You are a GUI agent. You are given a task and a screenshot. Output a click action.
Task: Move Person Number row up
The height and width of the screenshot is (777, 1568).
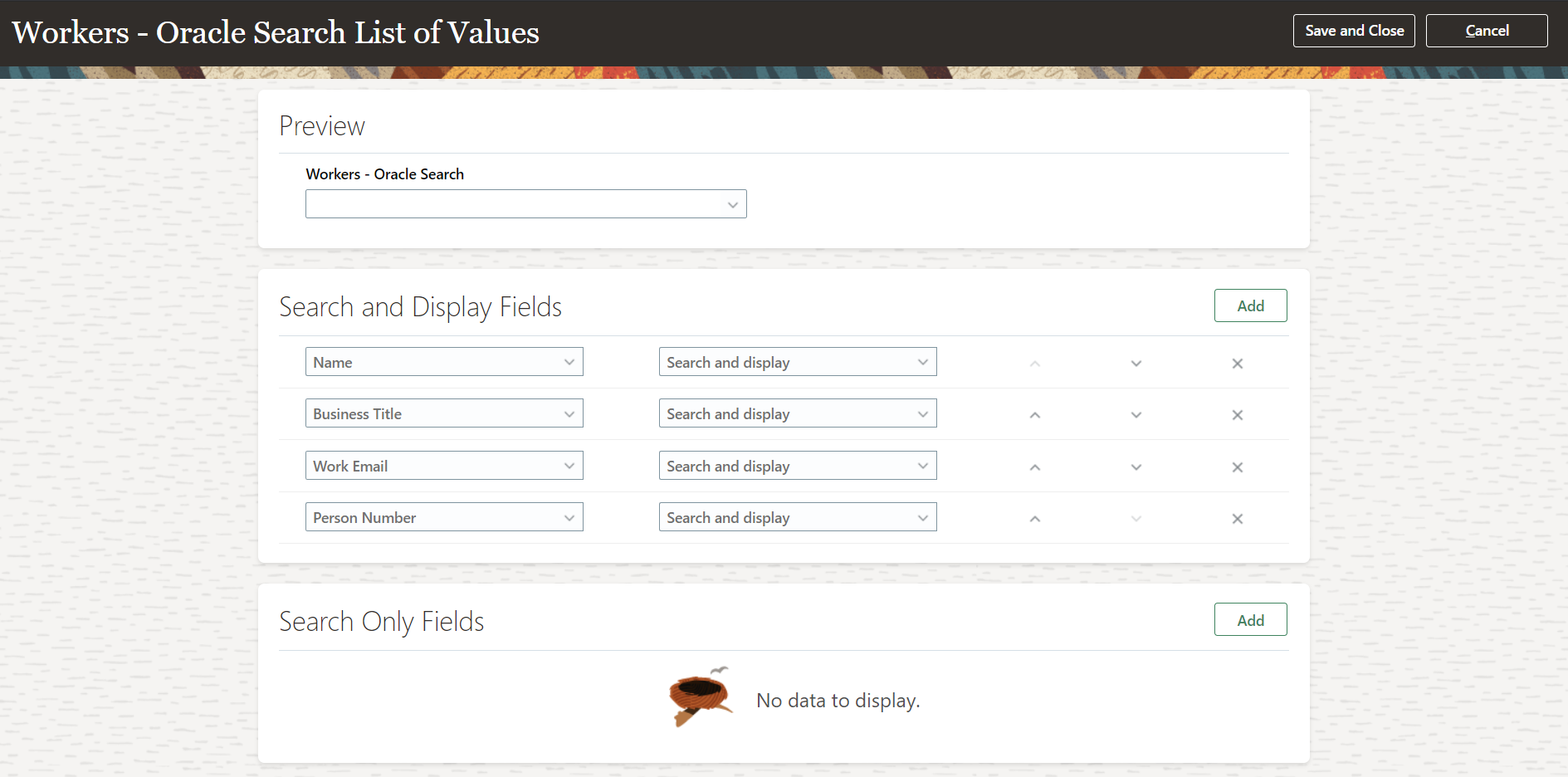pos(1035,519)
